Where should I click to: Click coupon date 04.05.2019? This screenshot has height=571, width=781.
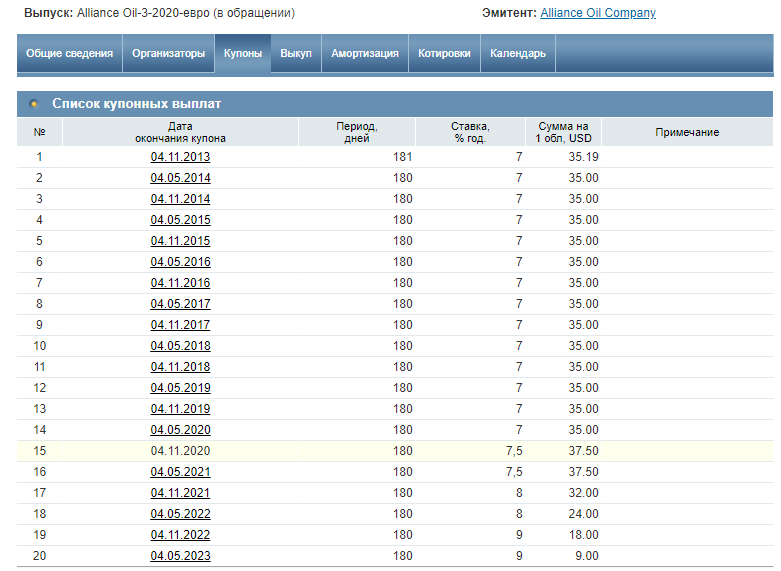click(180, 388)
